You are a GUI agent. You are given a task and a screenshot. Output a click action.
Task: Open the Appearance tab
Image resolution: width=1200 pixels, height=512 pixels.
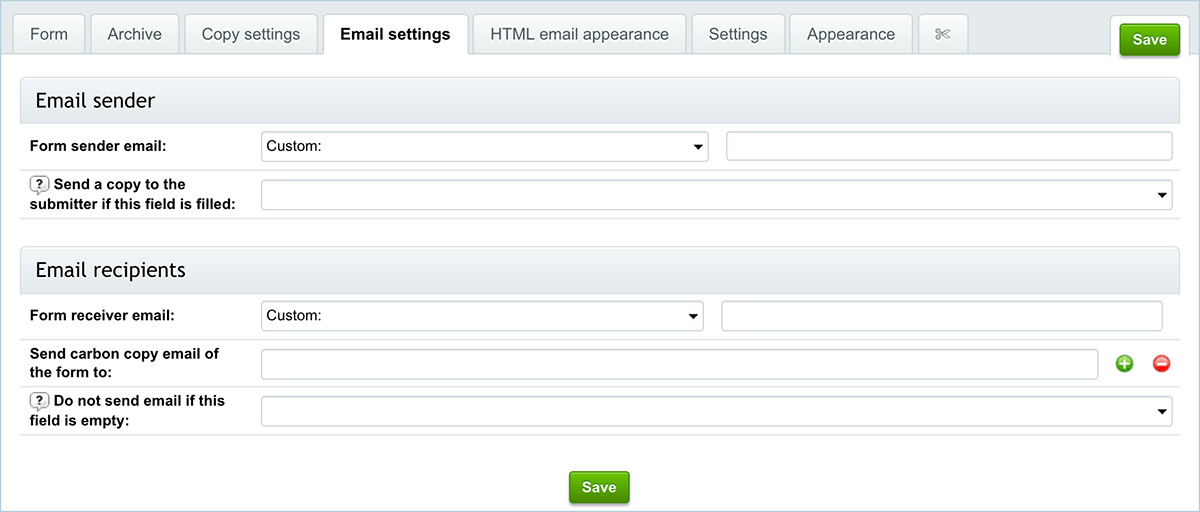(x=851, y=34)
